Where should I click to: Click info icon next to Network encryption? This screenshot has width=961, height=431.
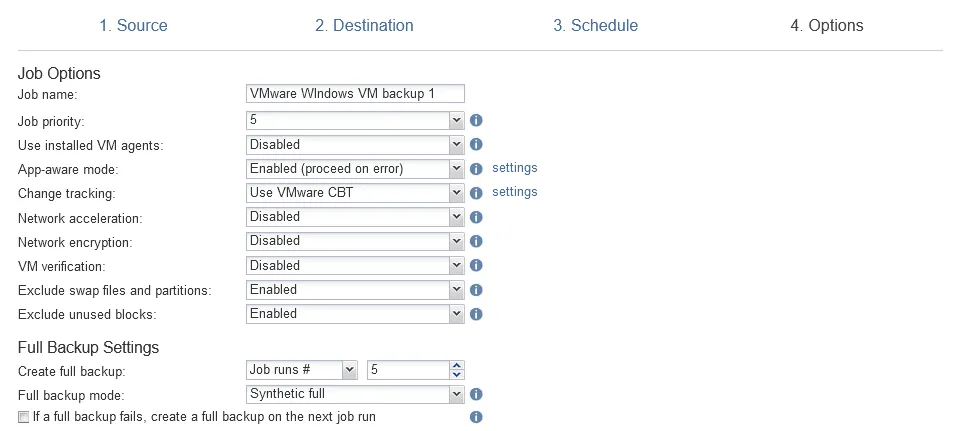click(x=477, y=241)
